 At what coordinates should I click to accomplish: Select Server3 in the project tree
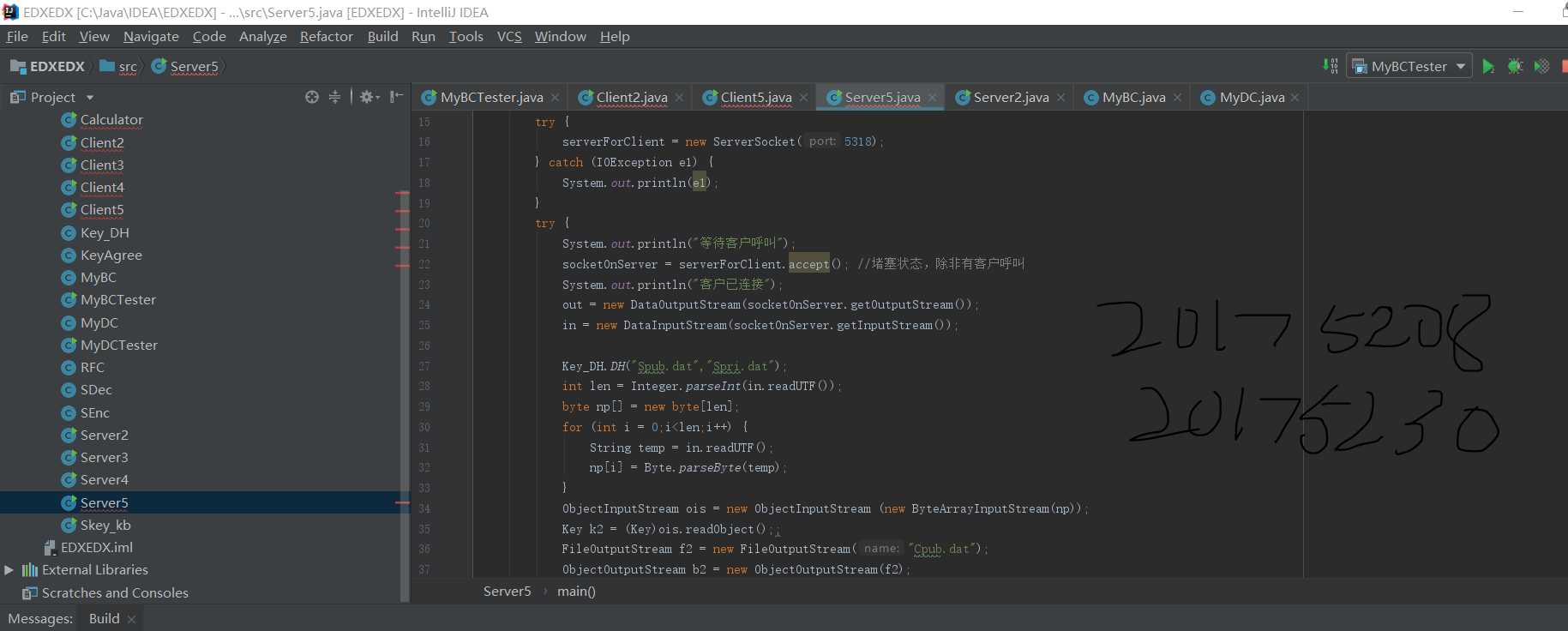click(x=105, y=457)
